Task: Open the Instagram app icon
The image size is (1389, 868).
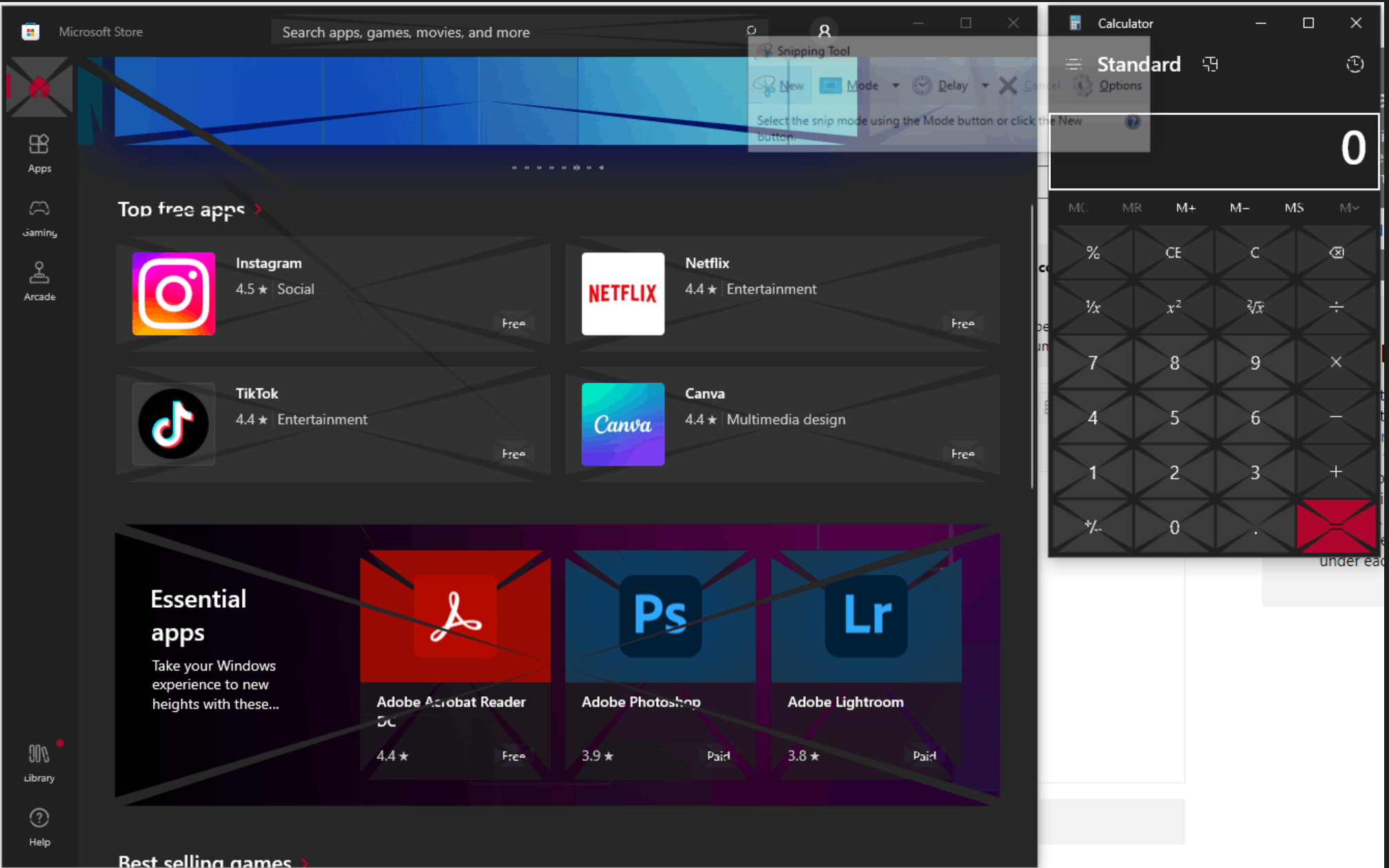Action: click(x=174, y=294)
